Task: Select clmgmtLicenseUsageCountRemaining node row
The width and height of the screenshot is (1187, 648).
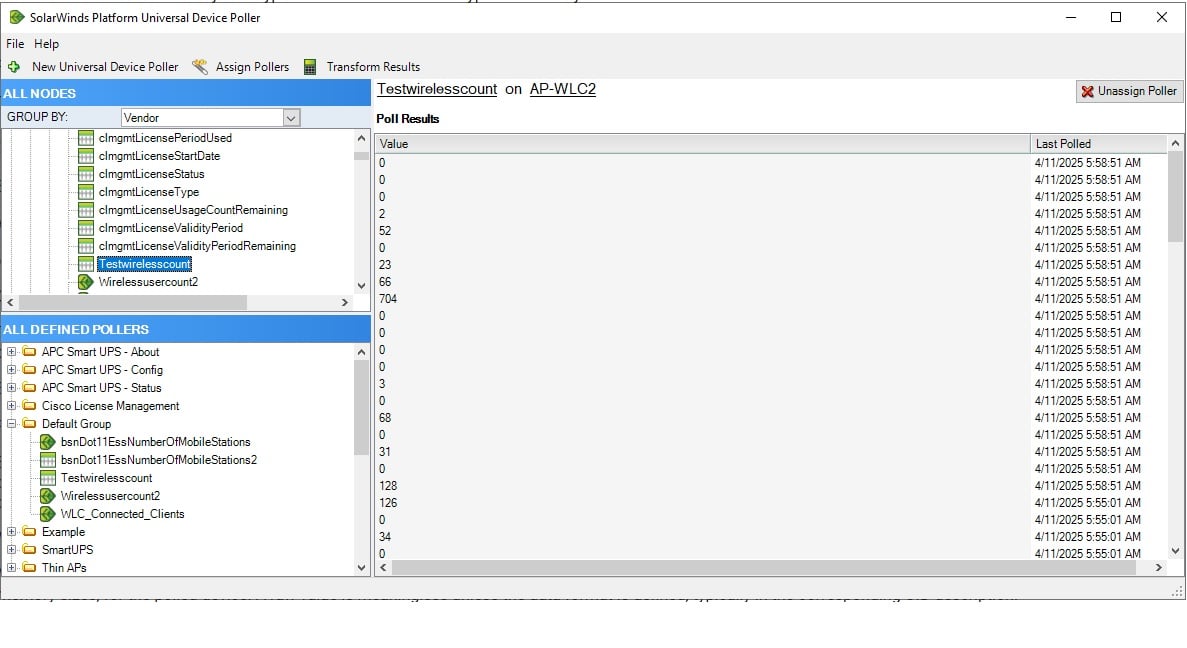Action: [x=193, y=210]
